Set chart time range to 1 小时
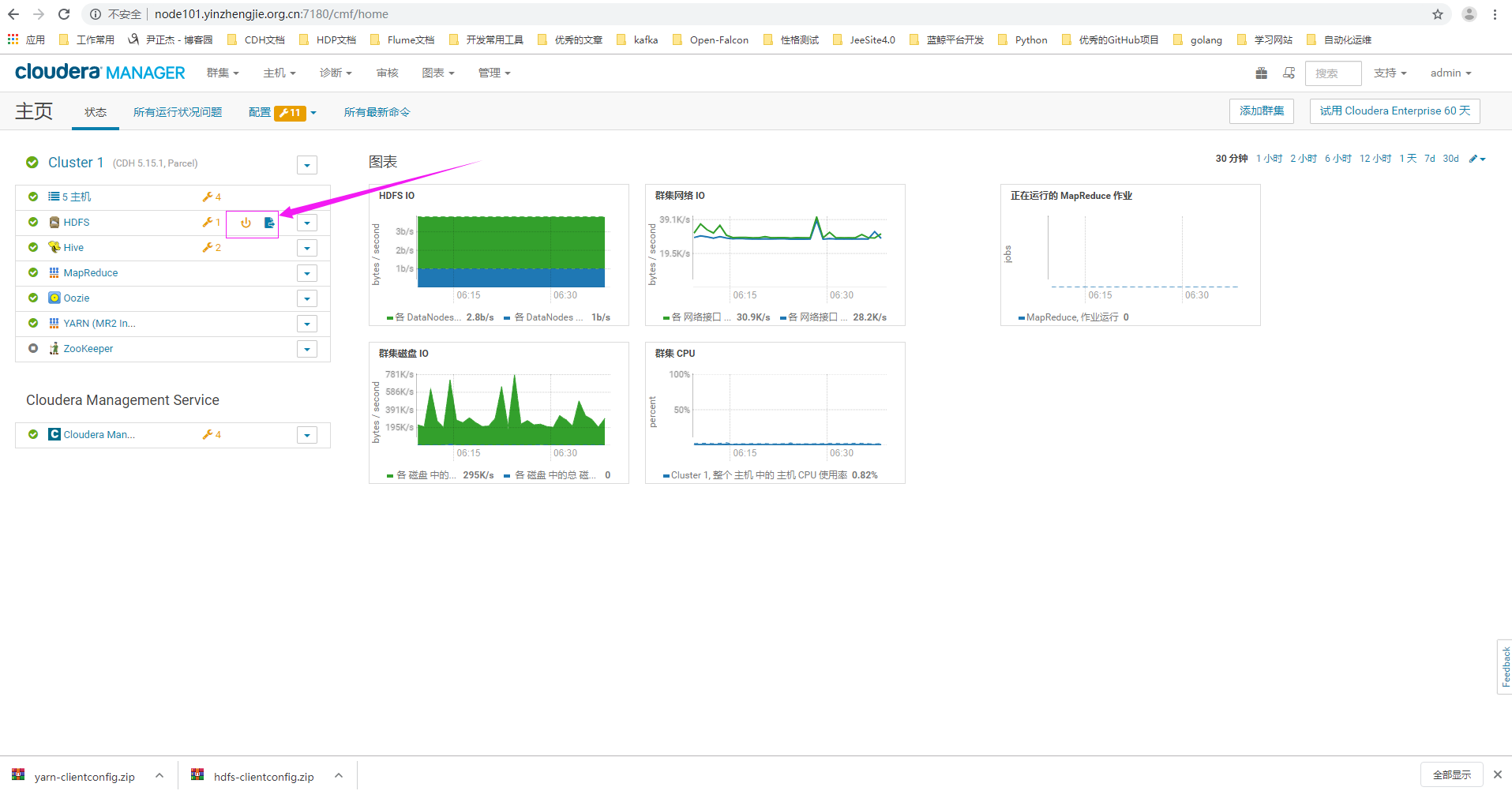The height and width of the screenshot is (791, 1512). [1269, 159]
